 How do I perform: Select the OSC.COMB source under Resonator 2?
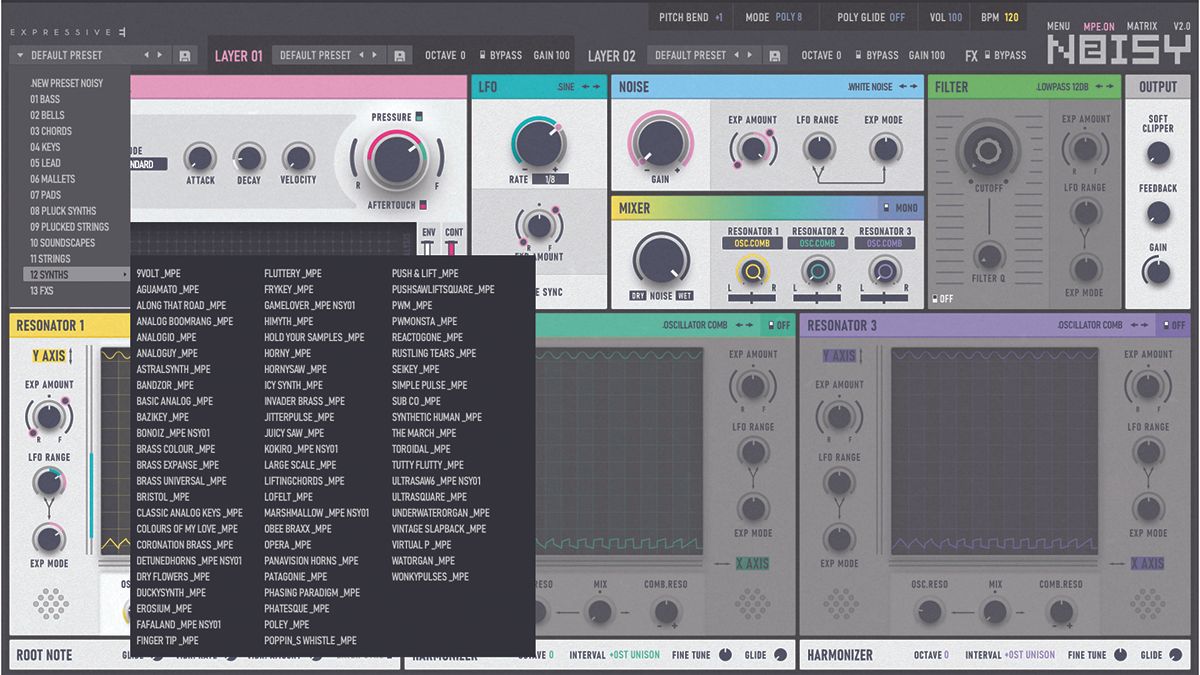coord(817,242)
